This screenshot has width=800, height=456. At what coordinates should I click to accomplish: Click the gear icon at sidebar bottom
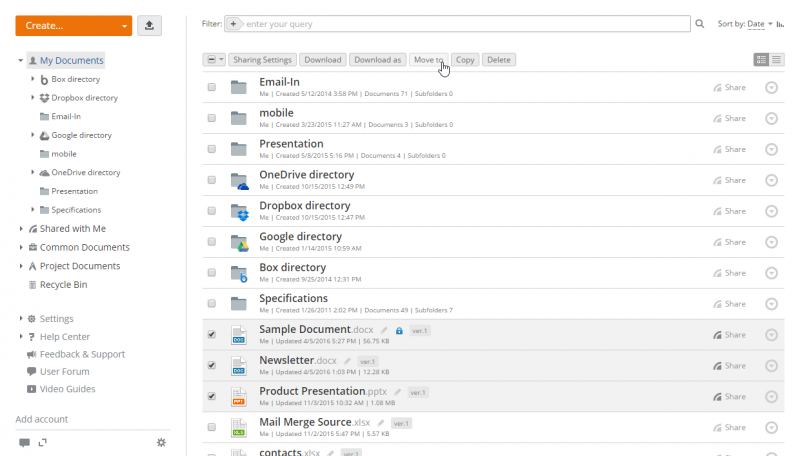tap(161, 442)
